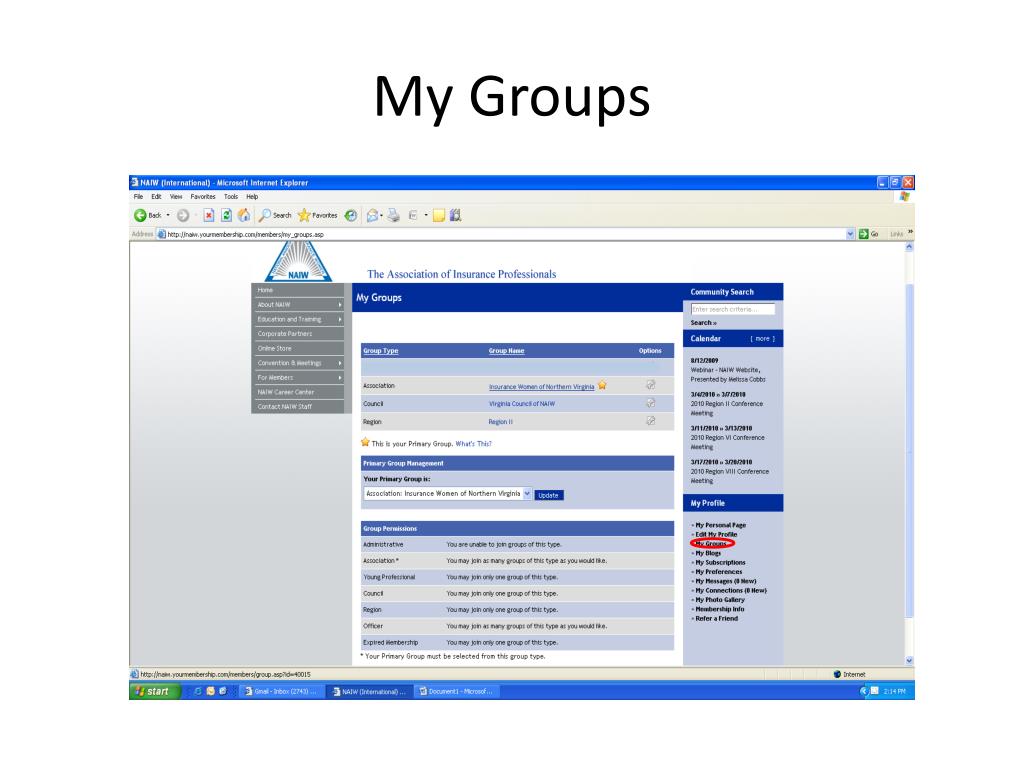Screen dimensions: 1024x768
Task: Click the system tray expand arrow
Action: coord(863,691)
